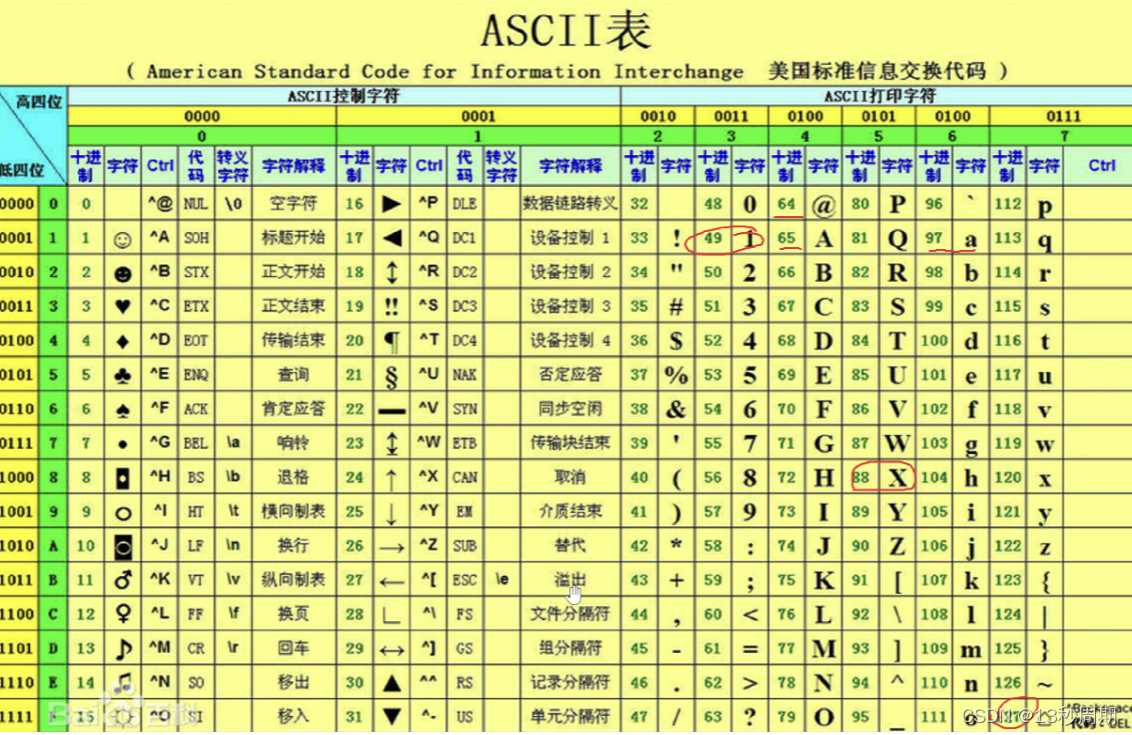Click the \e escape character cell
This screenshot has width=1132, height=735.
[502, 579]
